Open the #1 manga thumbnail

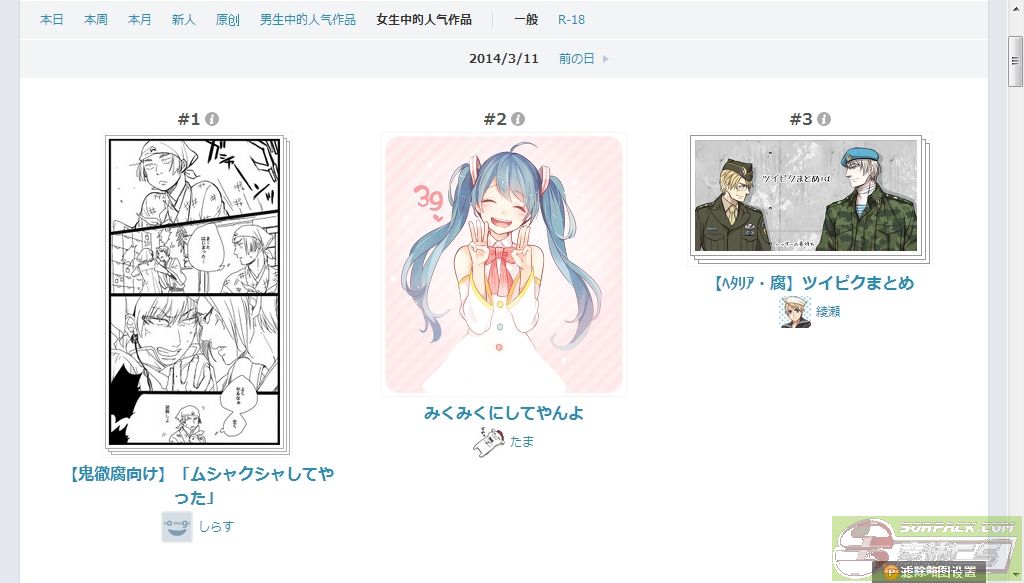pos(196,292)
